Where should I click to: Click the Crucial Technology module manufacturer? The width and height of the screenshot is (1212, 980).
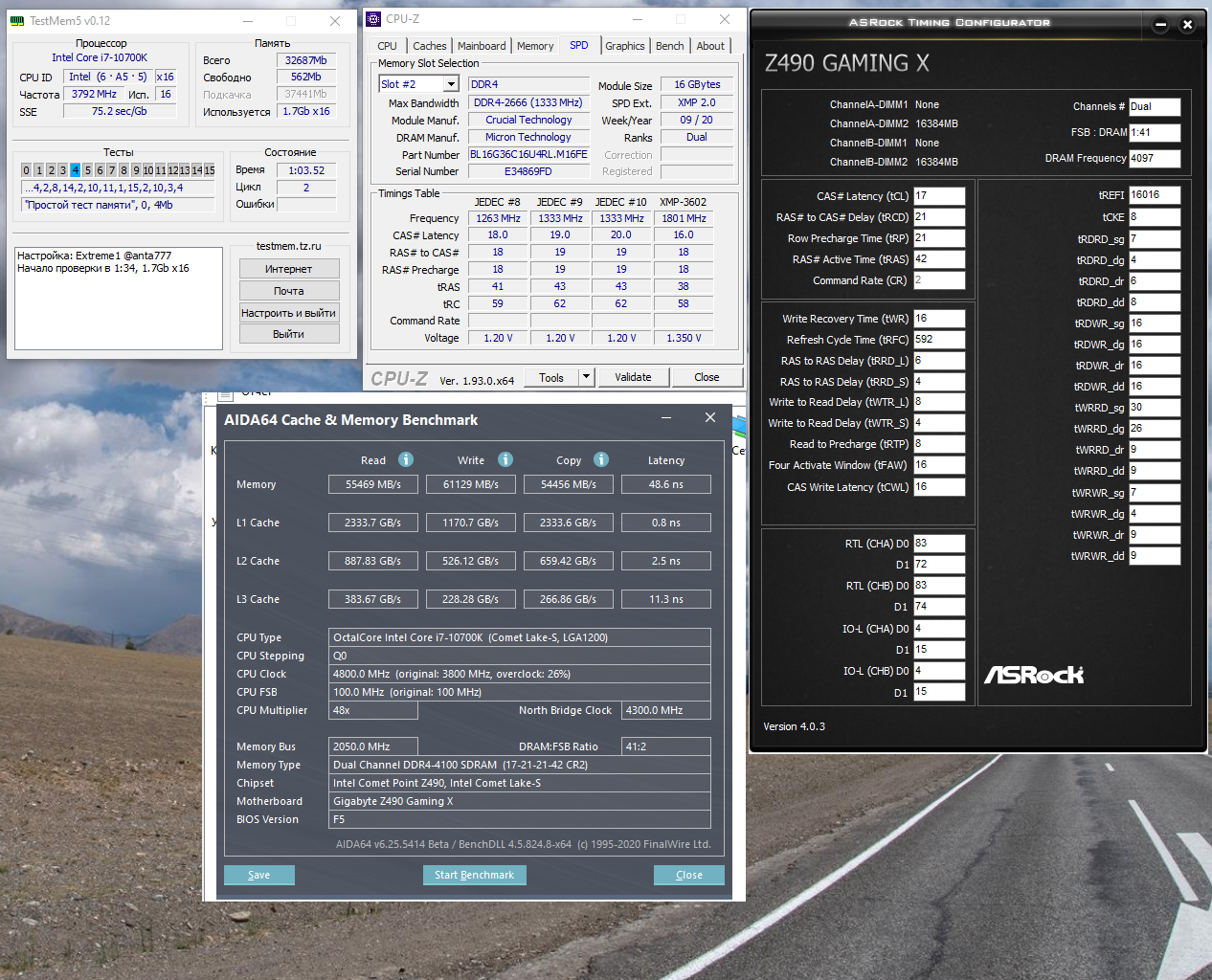[528, 120]
